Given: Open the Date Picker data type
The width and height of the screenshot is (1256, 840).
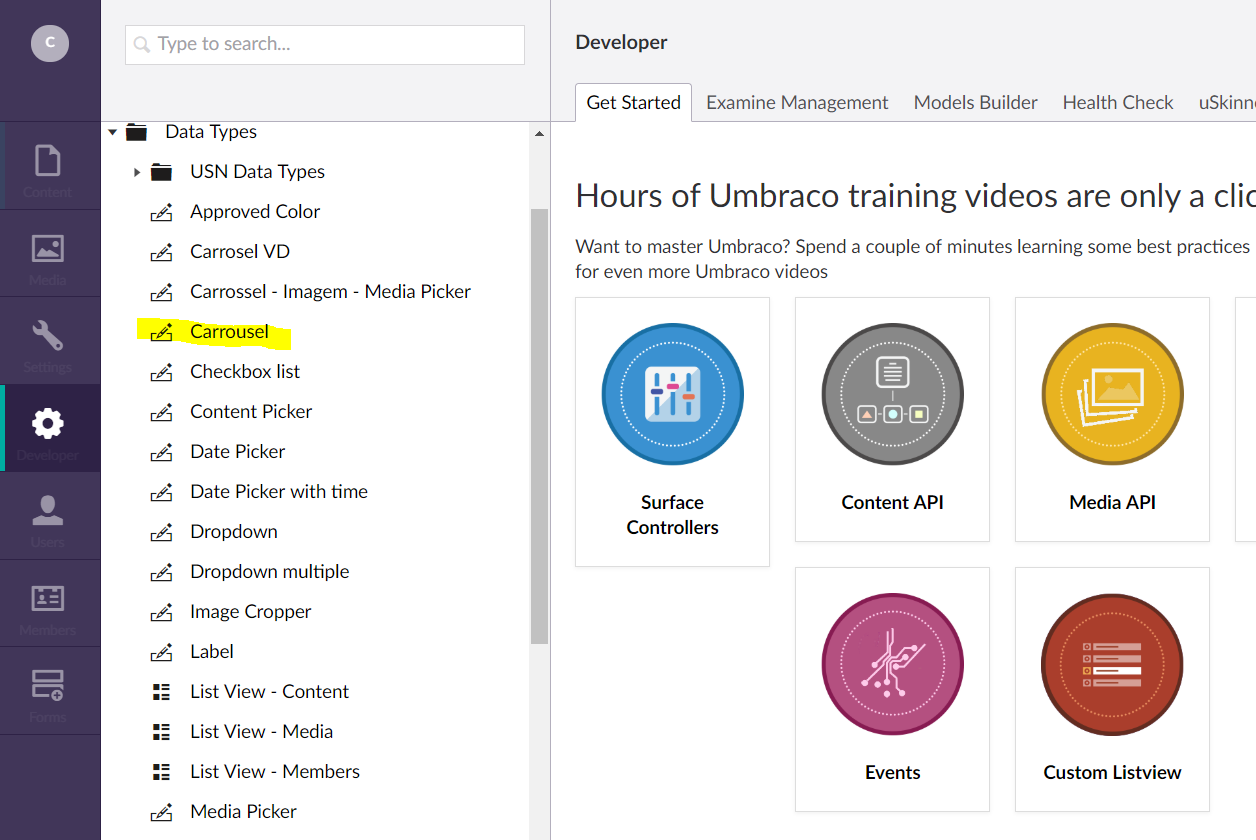Looking at the screenshot, I should click(x=238, y=452).
